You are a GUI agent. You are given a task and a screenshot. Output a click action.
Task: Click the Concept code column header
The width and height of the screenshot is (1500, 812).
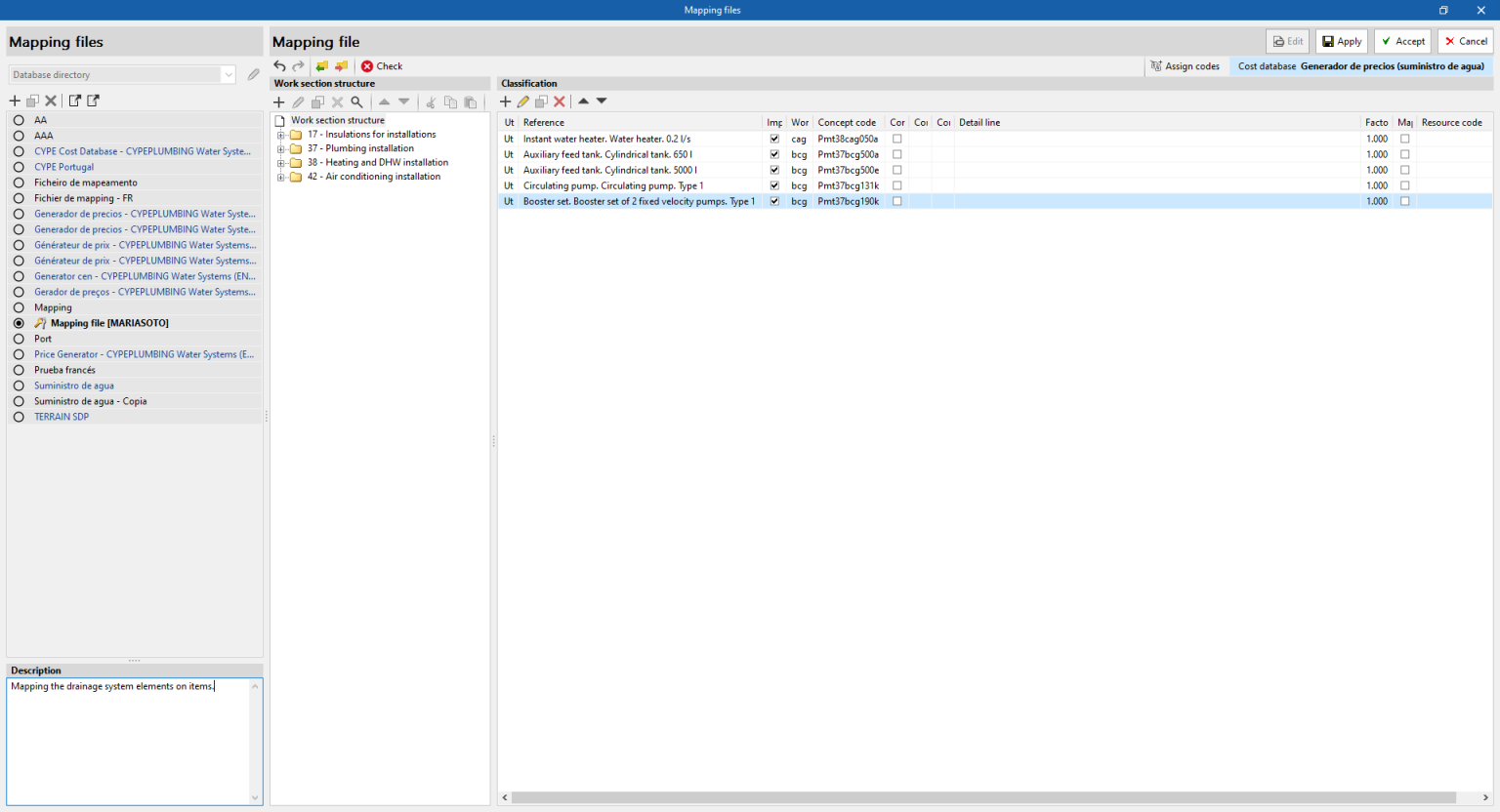pyautogui.click(x=849, y=123)
